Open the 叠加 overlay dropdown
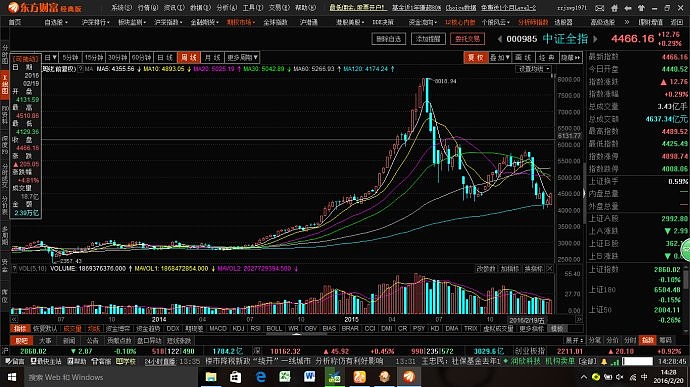690x387 pixels. coord(499,57)
